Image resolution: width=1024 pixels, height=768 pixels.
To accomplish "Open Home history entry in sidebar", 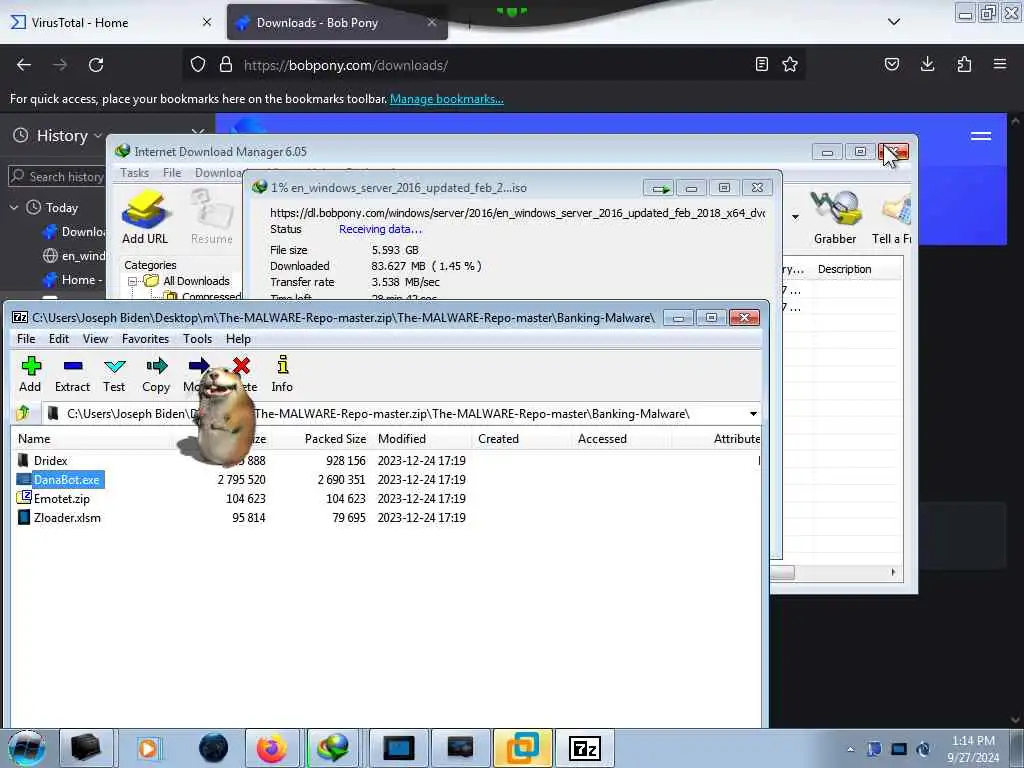I will (x=73, y=280).
